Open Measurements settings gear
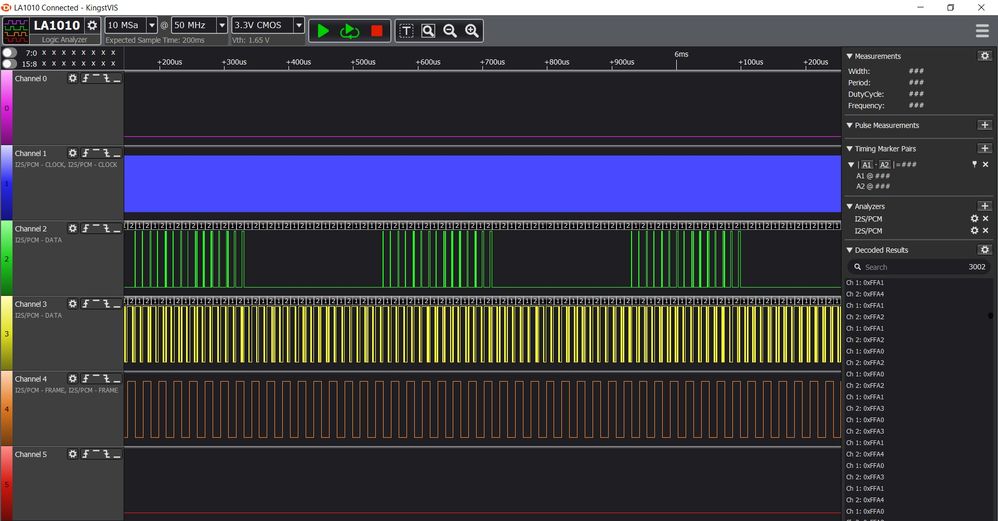This screenshot has width=998, height=521. click(x=985, y=56)
